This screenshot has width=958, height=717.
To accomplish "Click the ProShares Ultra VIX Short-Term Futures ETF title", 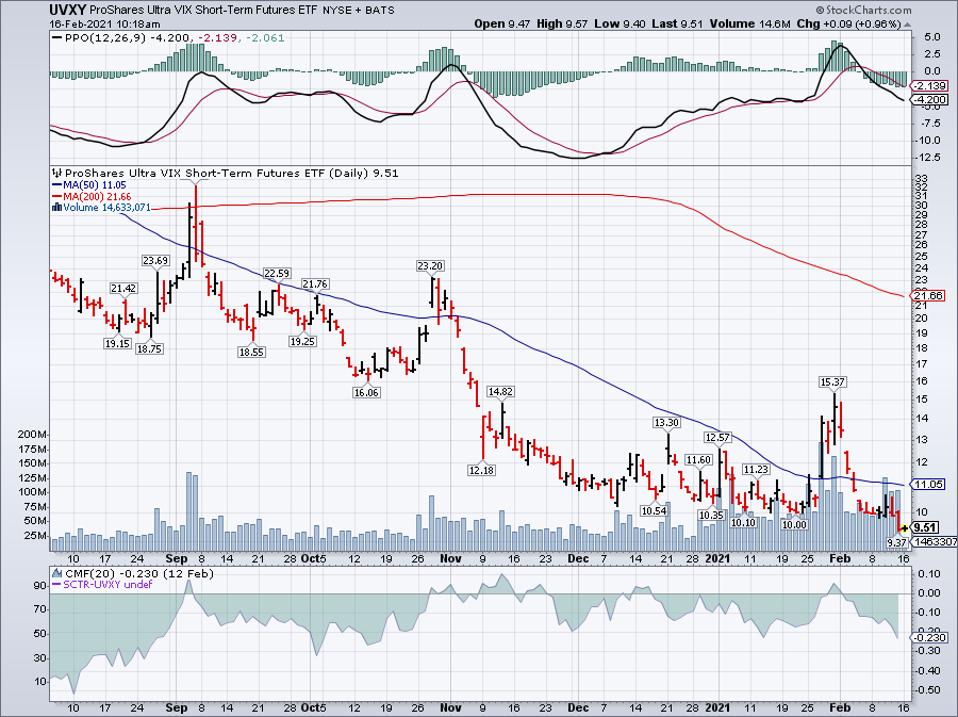I will tap(202, 10).
